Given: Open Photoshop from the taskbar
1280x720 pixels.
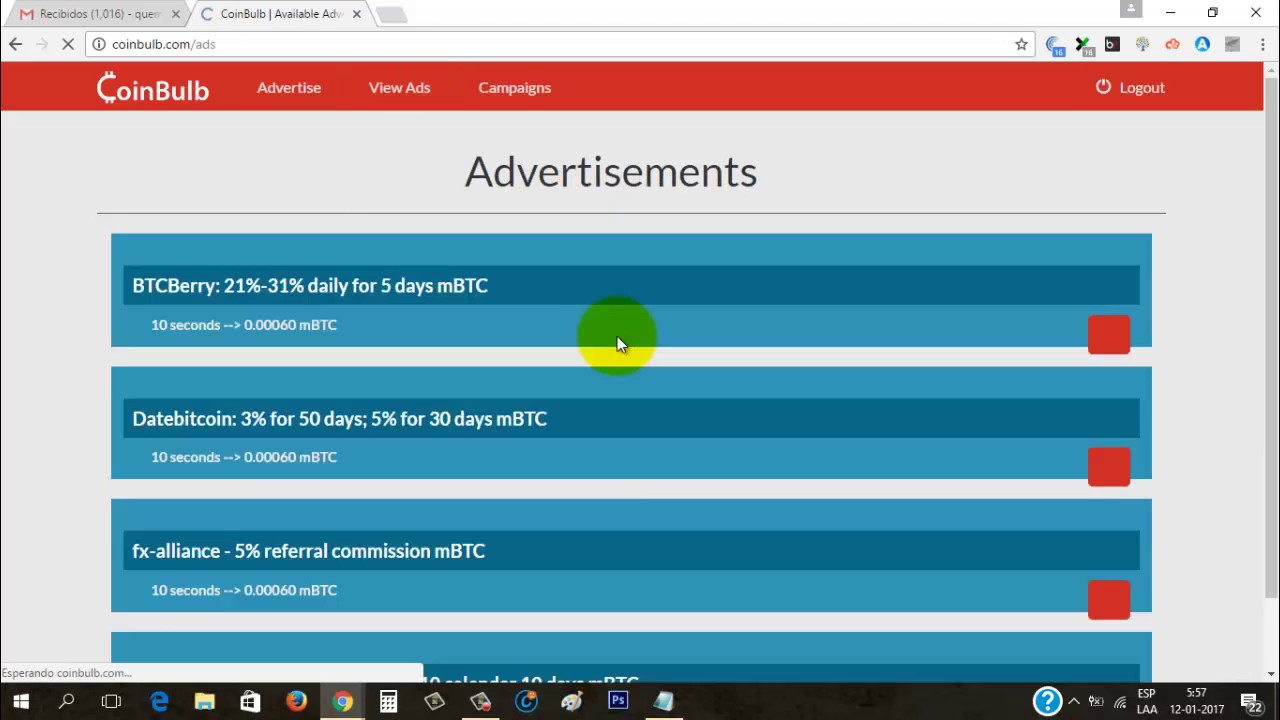Looking at the screenshot, I should pyautogui.click(x=618, y=702).
